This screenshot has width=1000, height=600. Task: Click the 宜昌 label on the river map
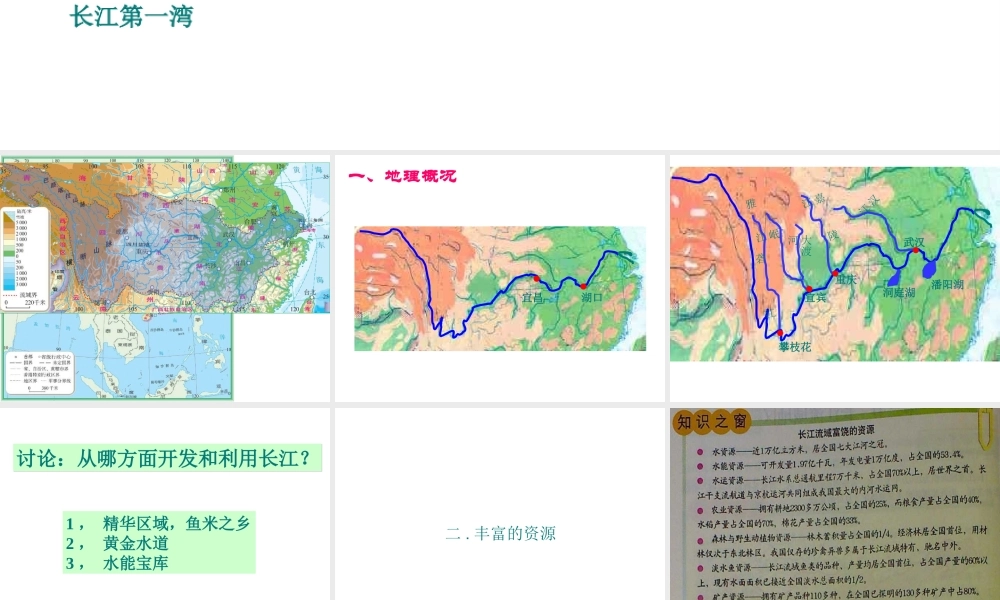(x=533, y=297)
